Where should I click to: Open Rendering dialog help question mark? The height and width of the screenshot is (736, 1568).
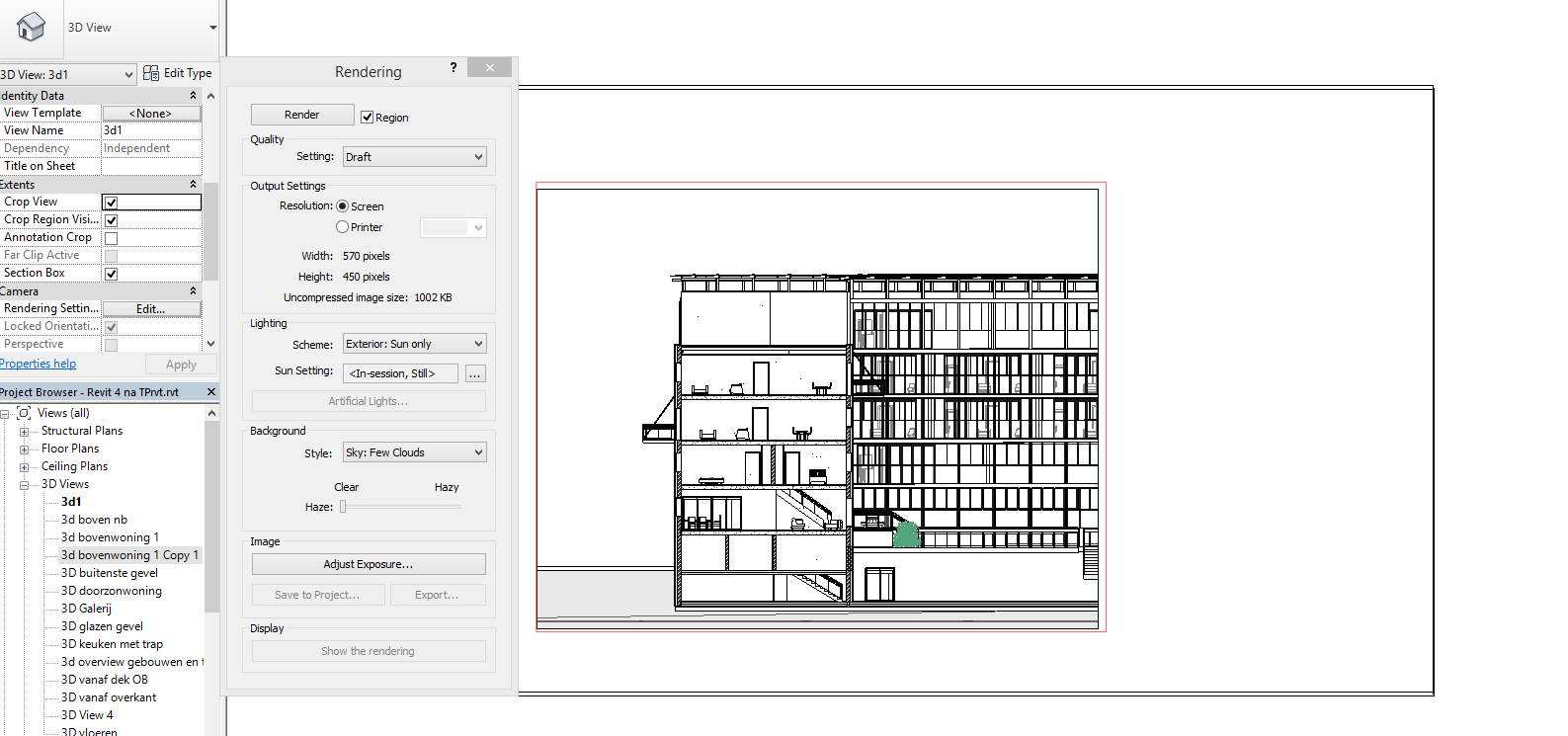(454, 67)
